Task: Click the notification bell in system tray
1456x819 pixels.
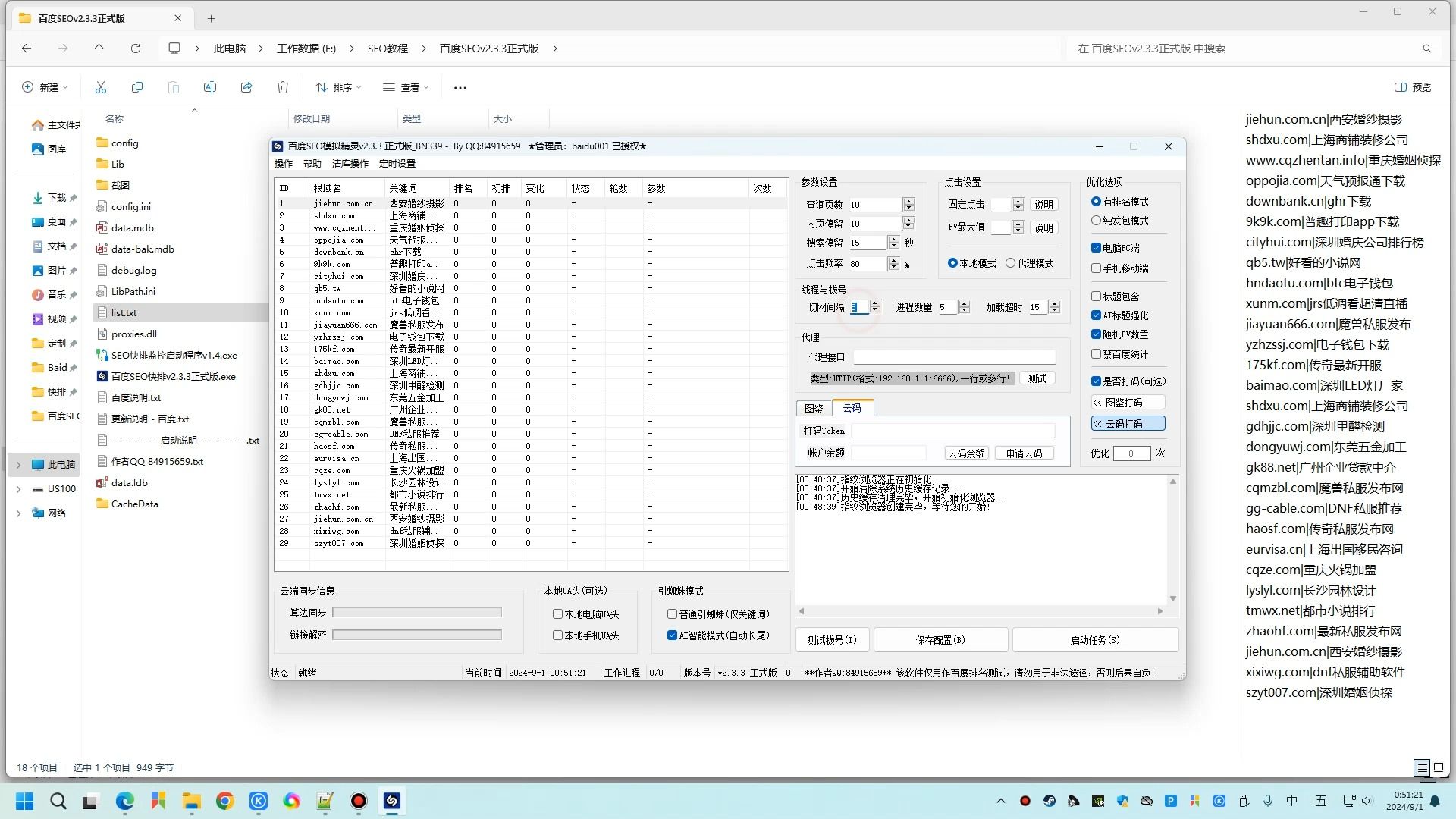Action: (1435, 801)
